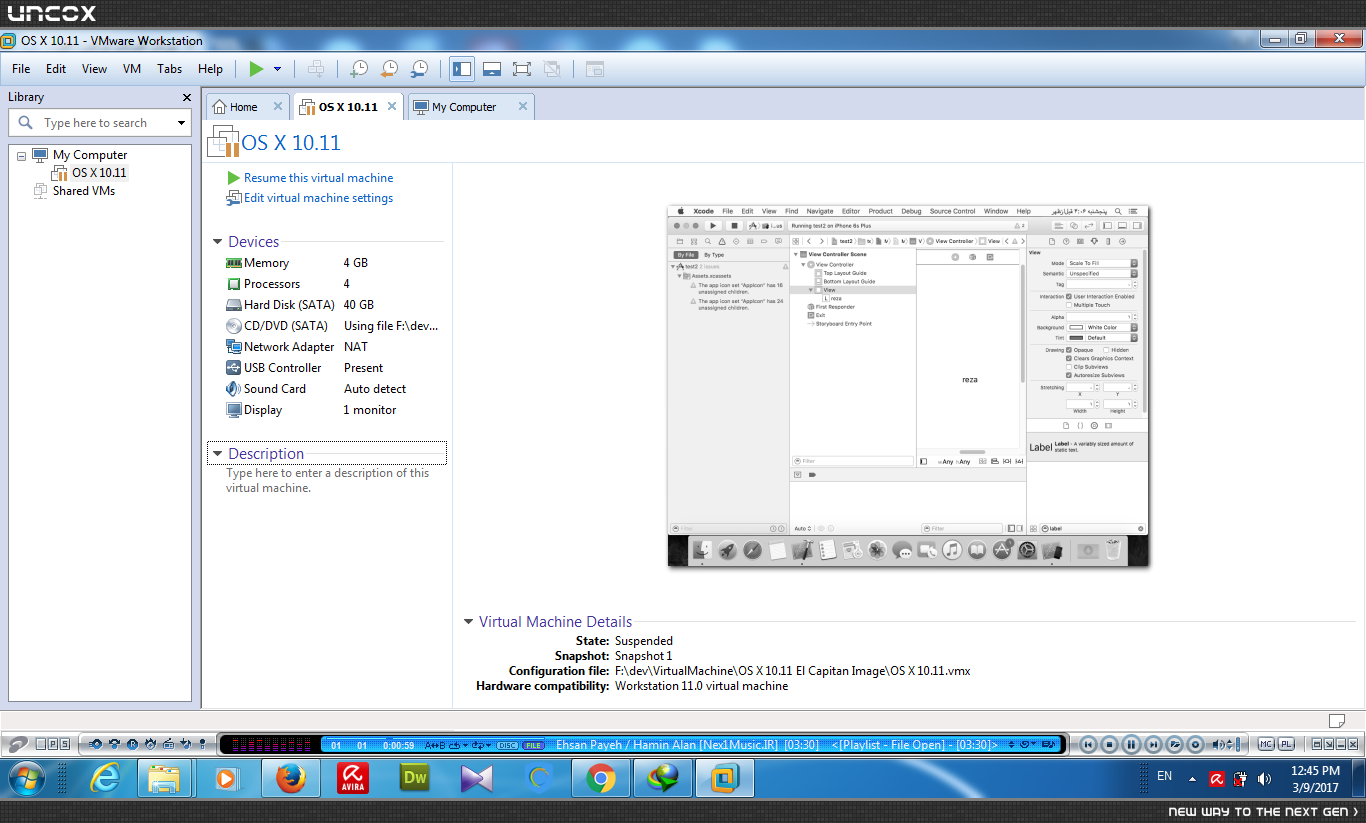
Task: Click the record button in the media player
Action: [x=1196, y=744]
